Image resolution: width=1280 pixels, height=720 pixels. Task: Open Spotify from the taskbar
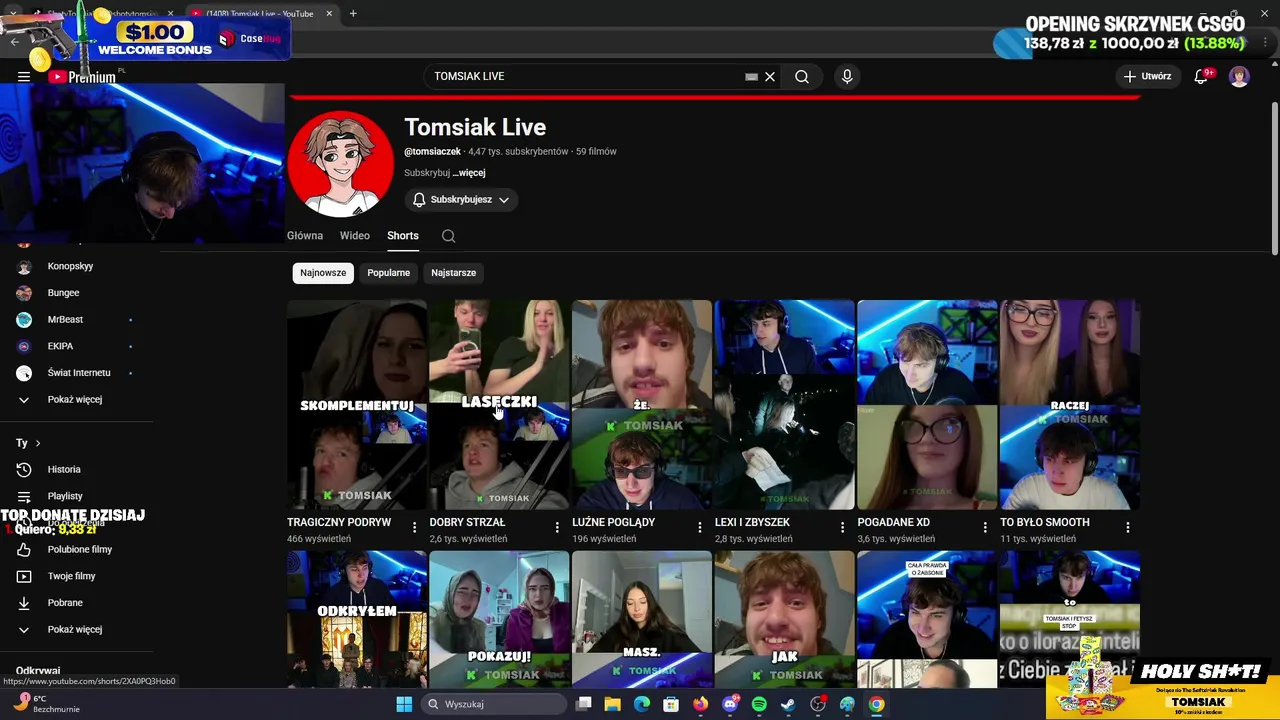[759, 704]
